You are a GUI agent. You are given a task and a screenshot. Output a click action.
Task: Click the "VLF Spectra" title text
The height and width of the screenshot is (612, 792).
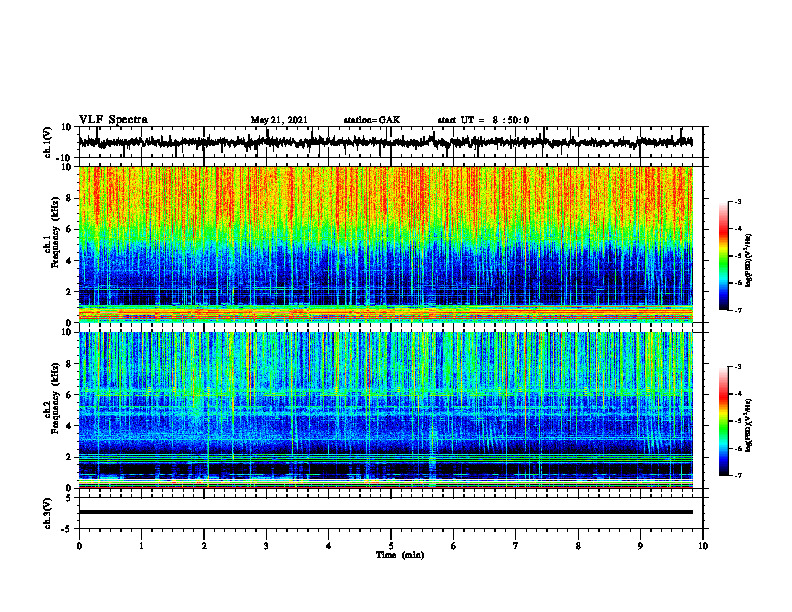pos(113,120)
